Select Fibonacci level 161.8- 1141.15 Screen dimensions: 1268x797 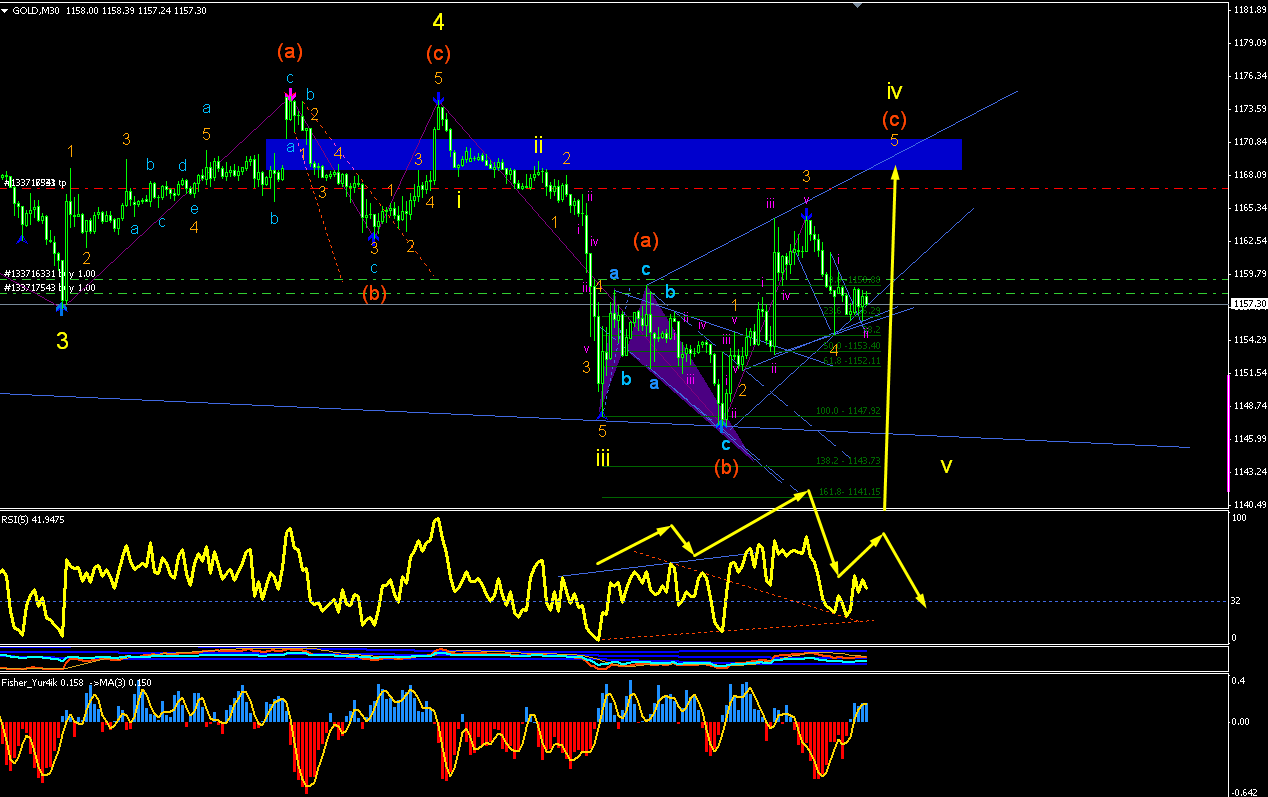[848, 492]
